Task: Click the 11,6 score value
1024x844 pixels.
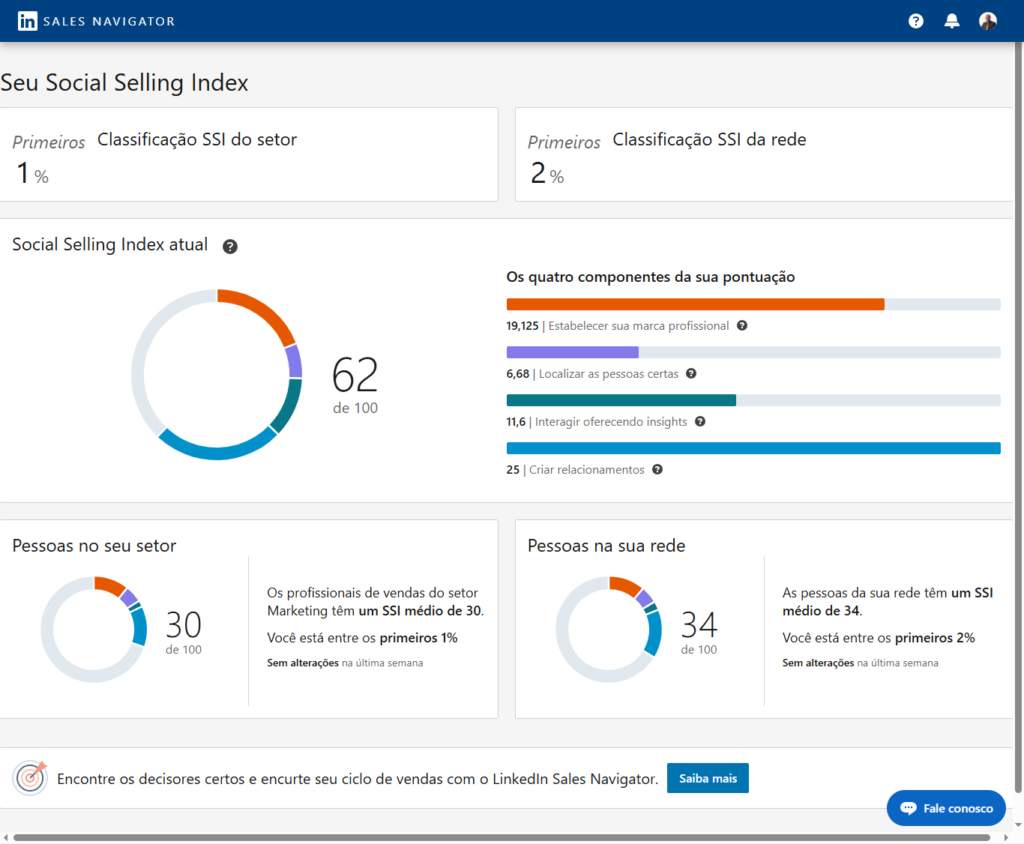Action: coord(516,421)
